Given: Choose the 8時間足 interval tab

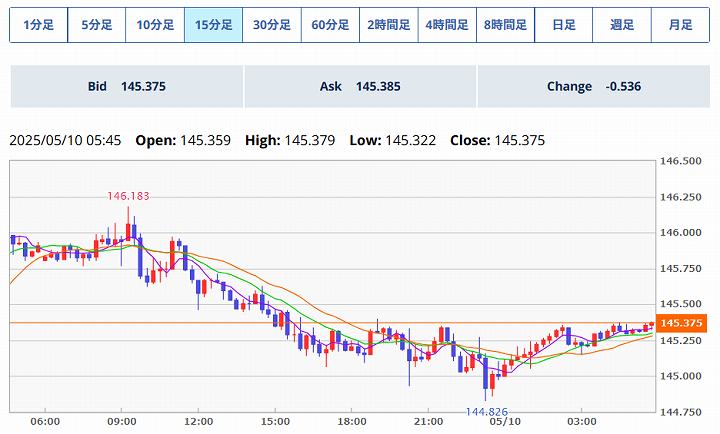Looking at the screenshot, I should point(506,25).
